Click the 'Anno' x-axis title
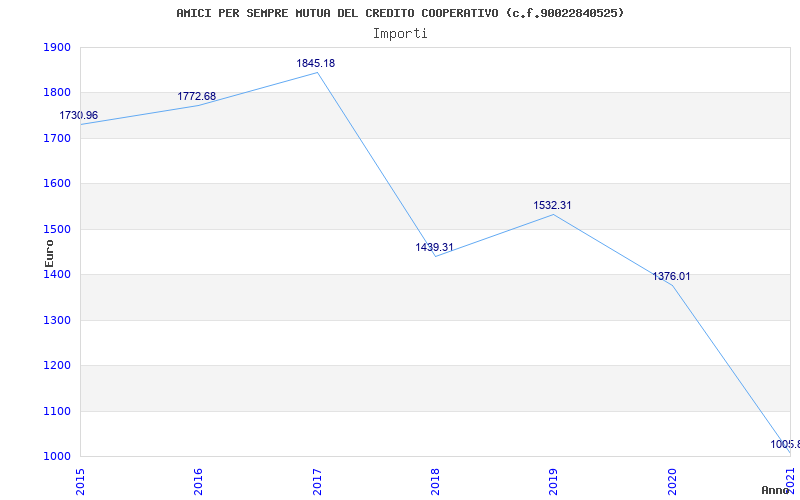Screen dimensions: 800x500 (778, 490)
